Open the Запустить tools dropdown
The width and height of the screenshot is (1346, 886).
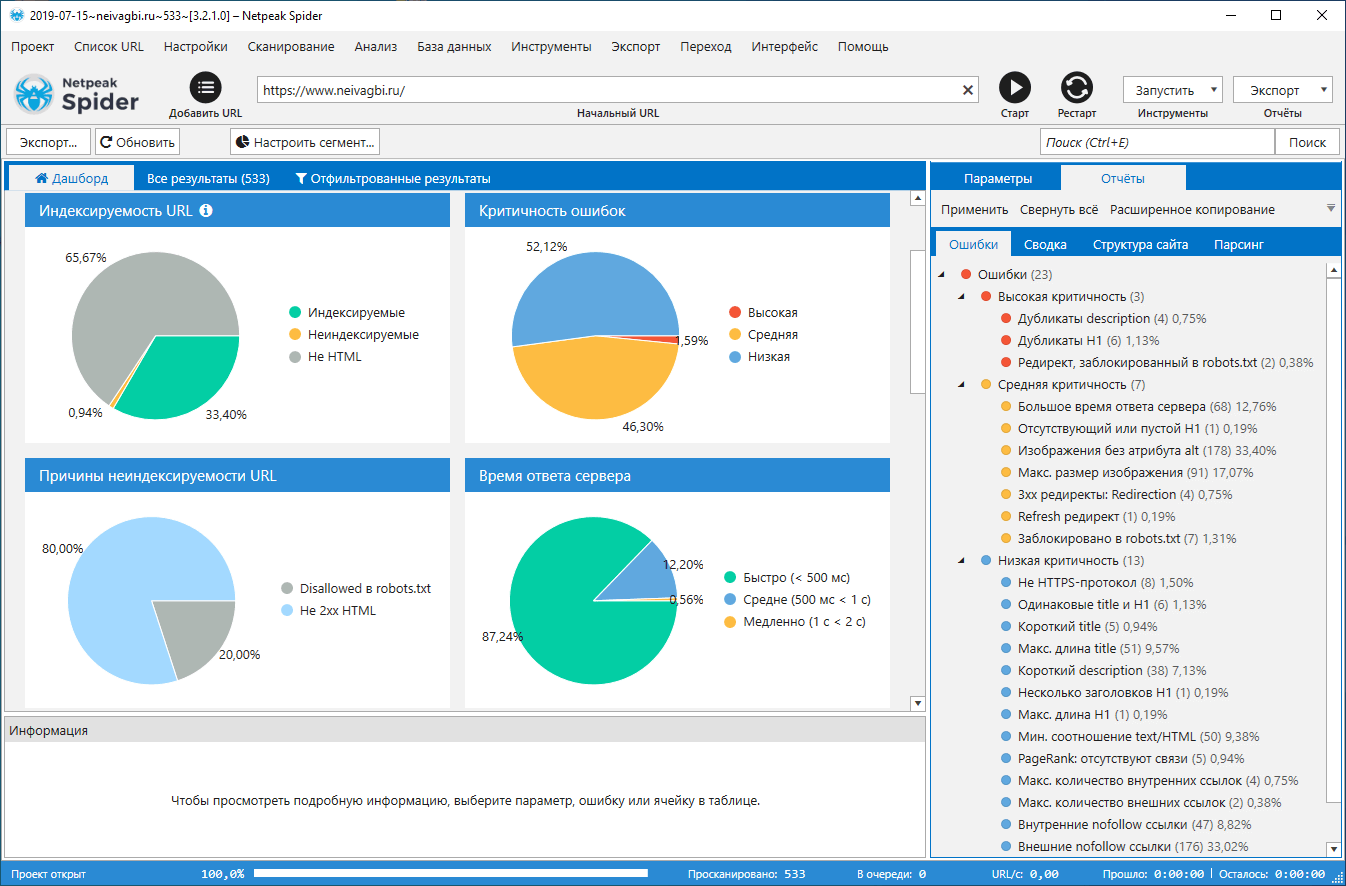(1173, 90)
